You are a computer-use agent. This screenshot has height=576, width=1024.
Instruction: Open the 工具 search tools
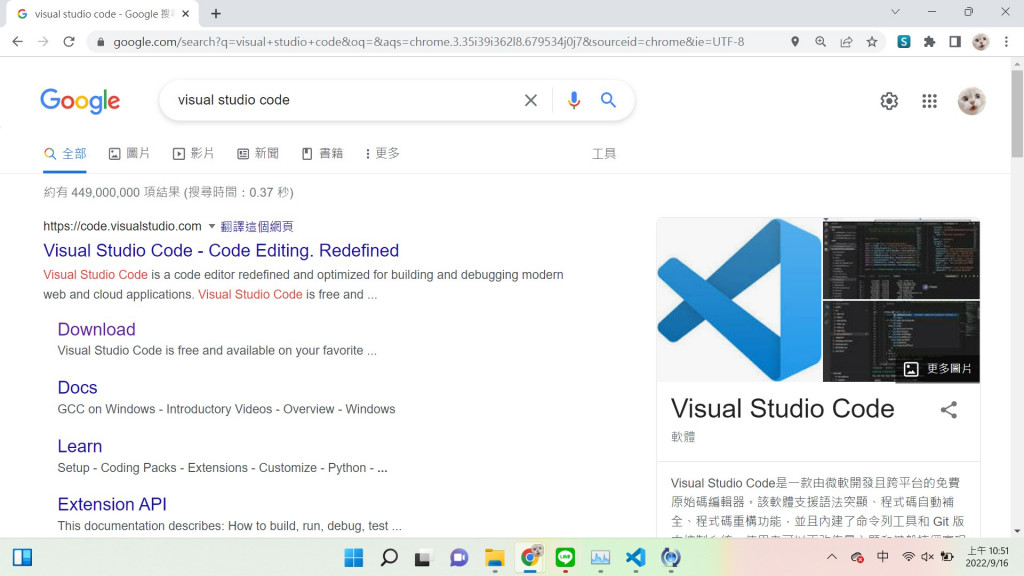point(603,153)
